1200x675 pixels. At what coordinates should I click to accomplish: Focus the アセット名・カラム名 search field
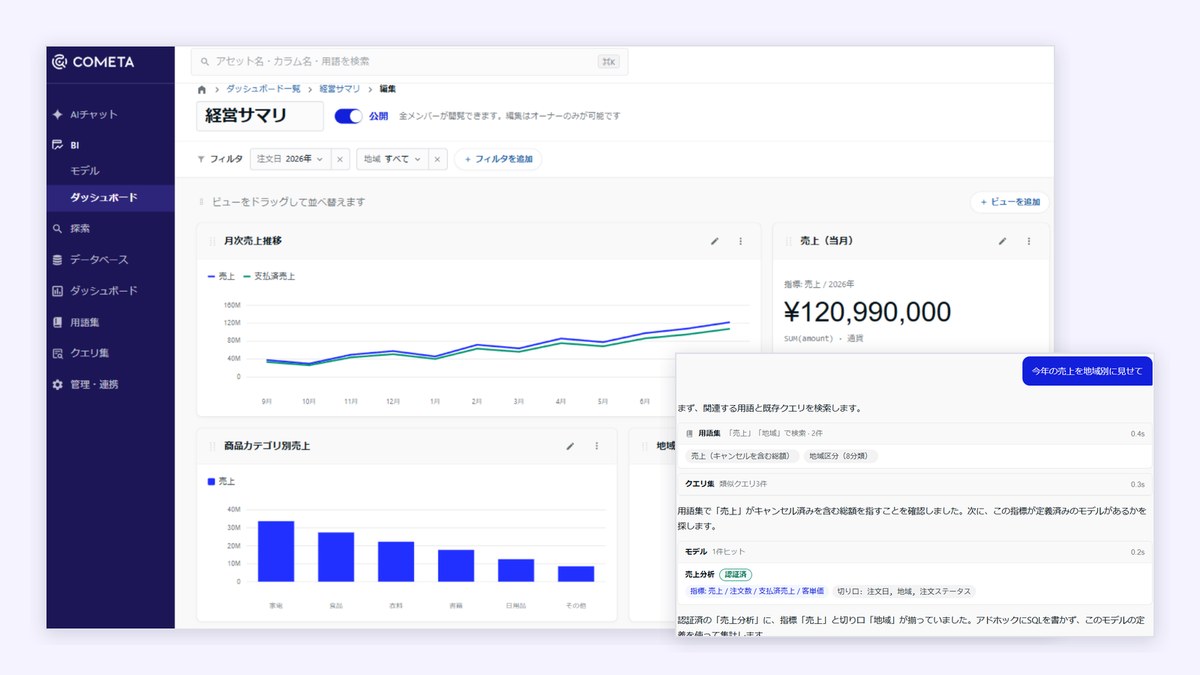click(410, 61)
